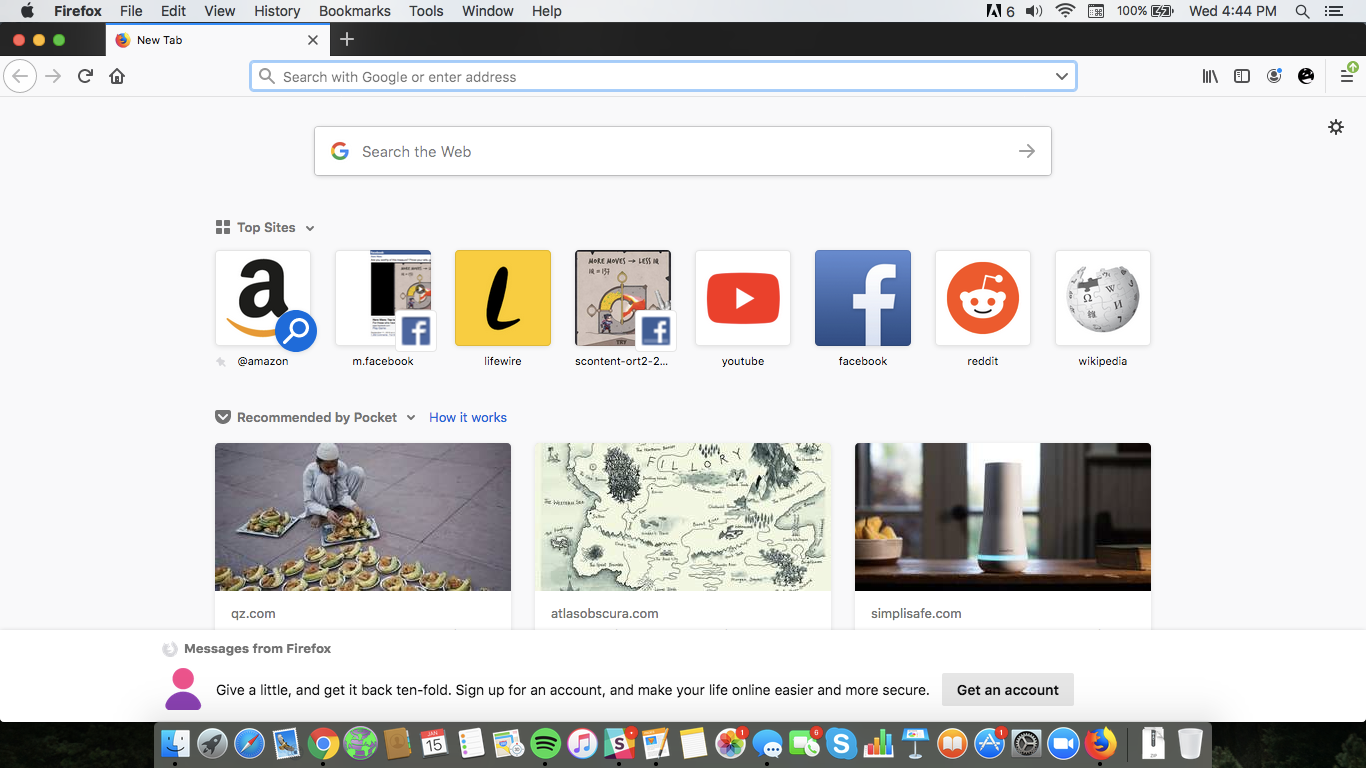Open Spotlight search in menu bar
Screen dimensions: 1366x768
(1302, 11)
